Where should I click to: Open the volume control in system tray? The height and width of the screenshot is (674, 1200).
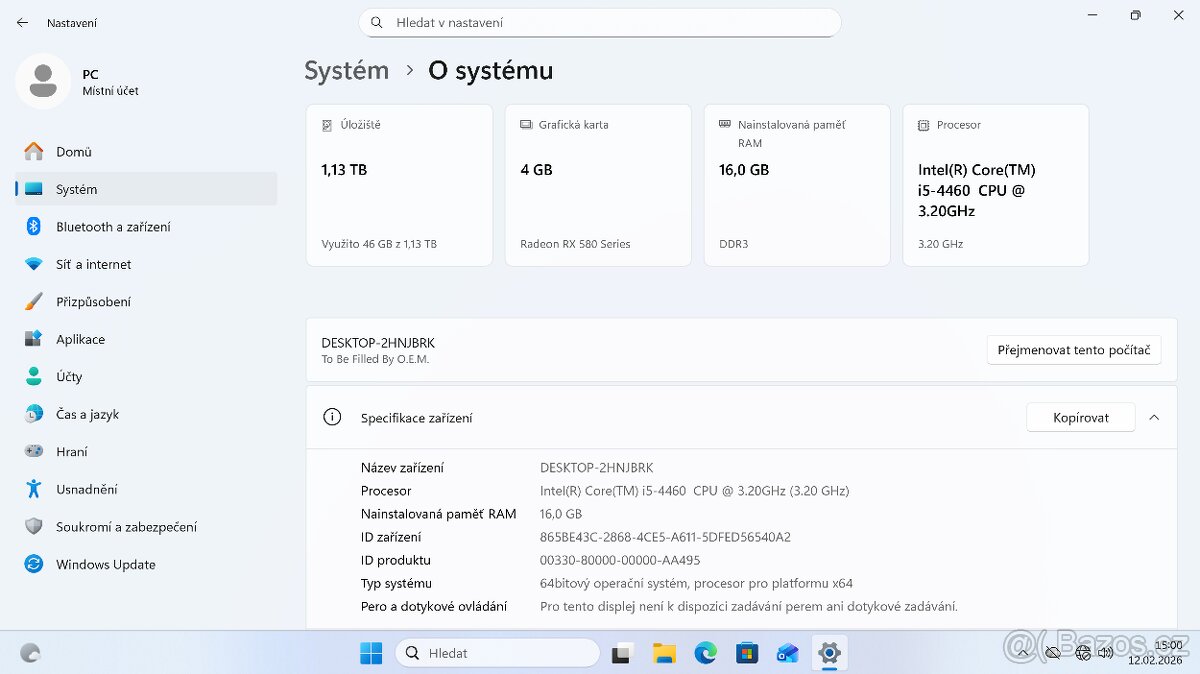1106,652
